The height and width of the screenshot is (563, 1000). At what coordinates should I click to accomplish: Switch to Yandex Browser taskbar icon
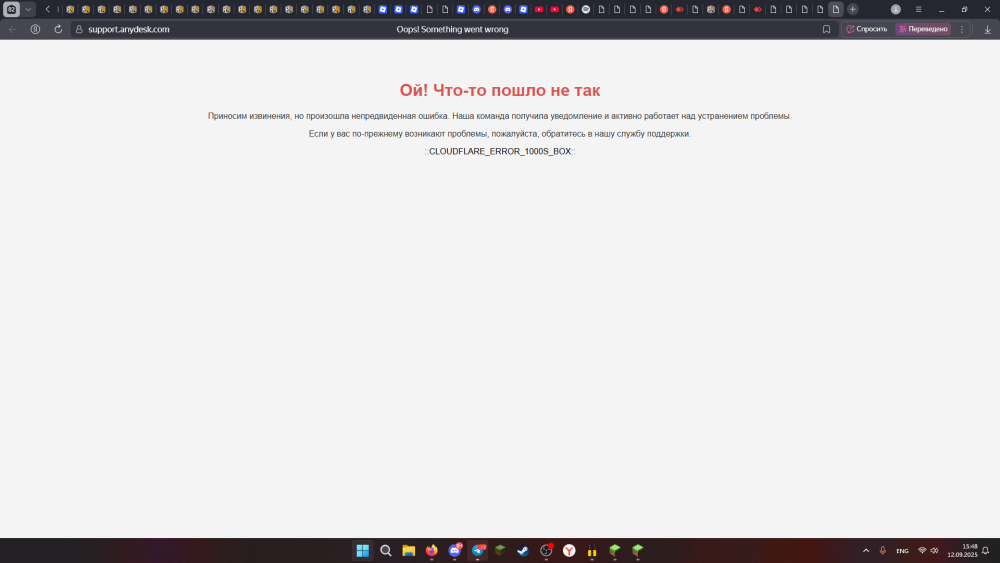(x=569, y=551)
